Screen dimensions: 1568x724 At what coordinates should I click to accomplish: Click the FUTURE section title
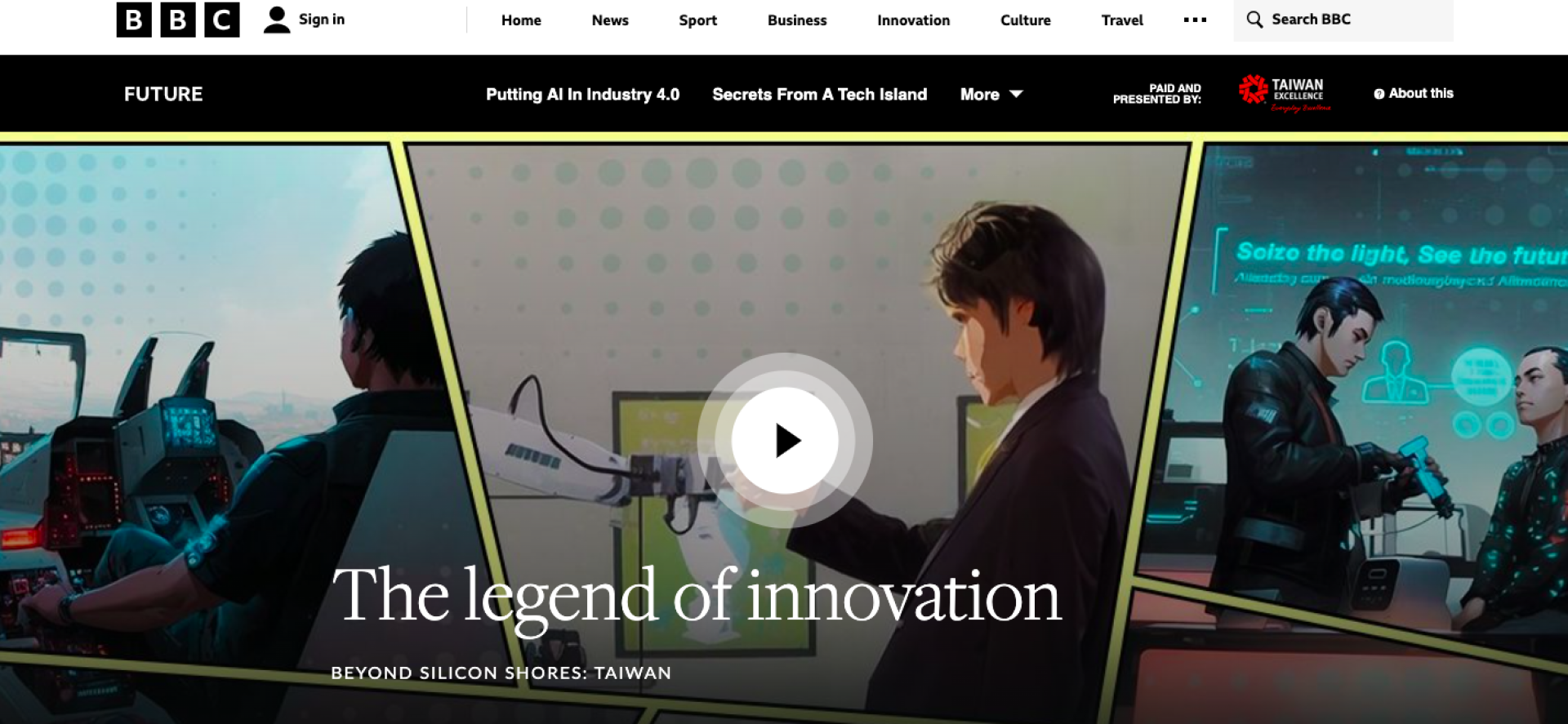163,94
